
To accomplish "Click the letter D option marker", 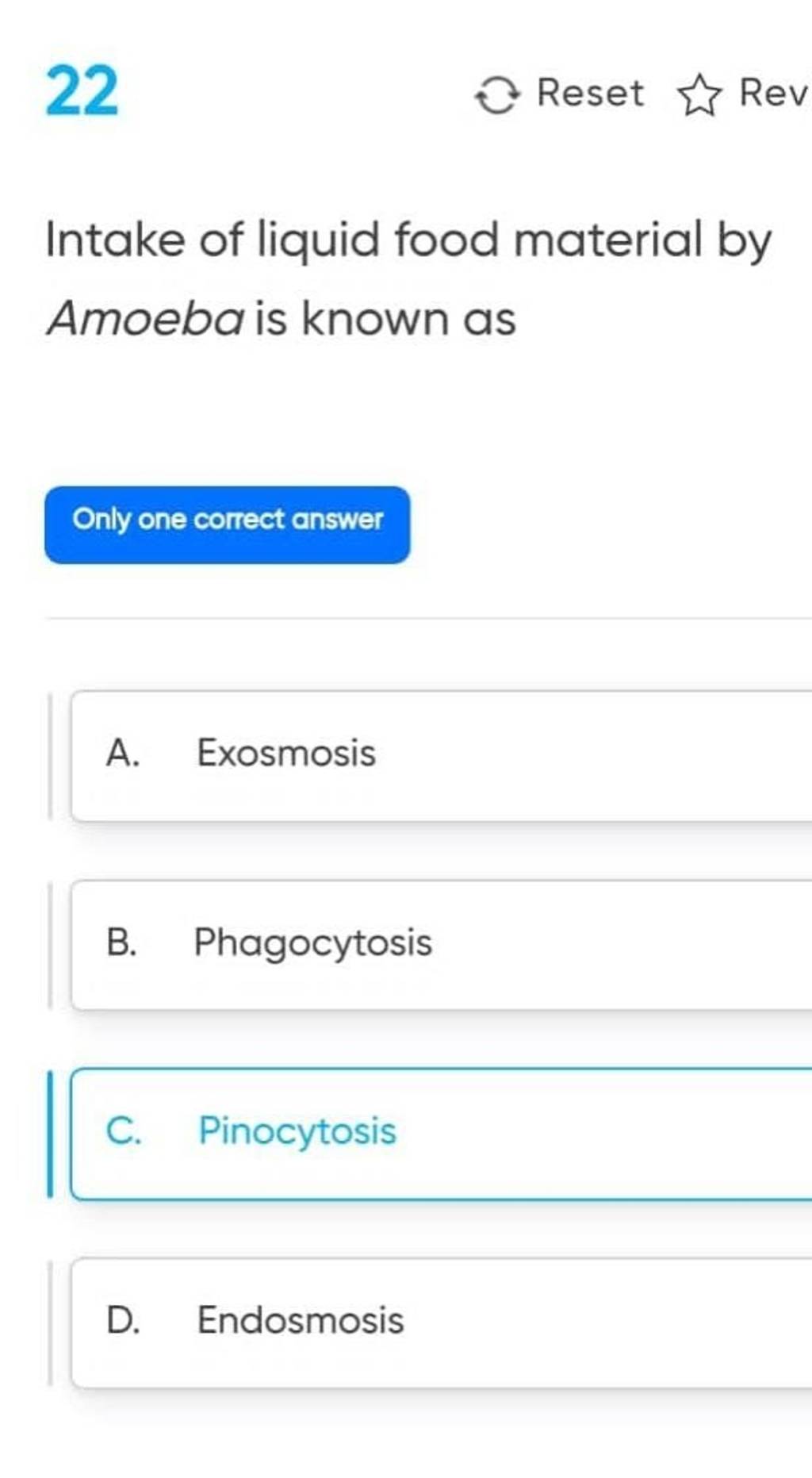I will coord(124,1319).
